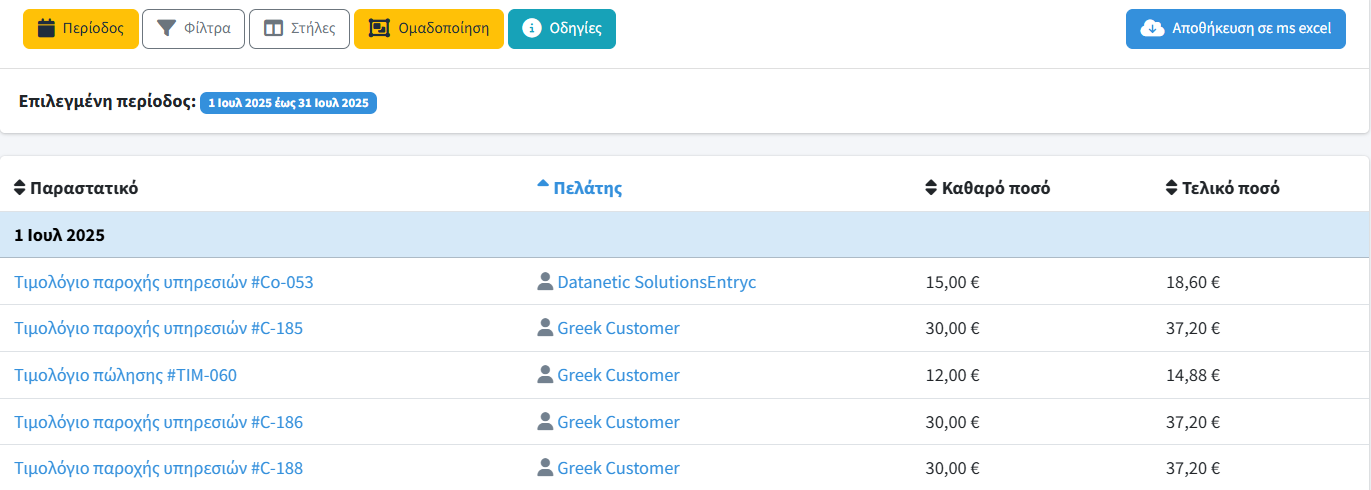Open invoice #C-188 link

[158, 468]
